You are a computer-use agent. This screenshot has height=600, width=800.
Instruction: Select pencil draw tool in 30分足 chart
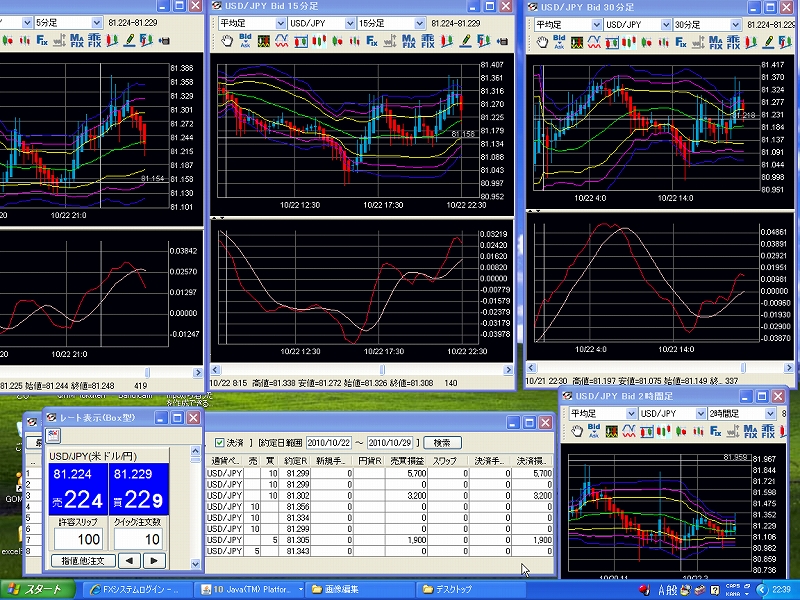(768, 42)
